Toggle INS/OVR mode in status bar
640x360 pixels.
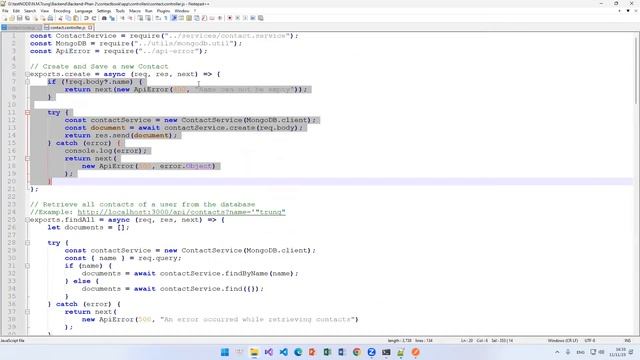pyautogui.click(x=627, y=340)
